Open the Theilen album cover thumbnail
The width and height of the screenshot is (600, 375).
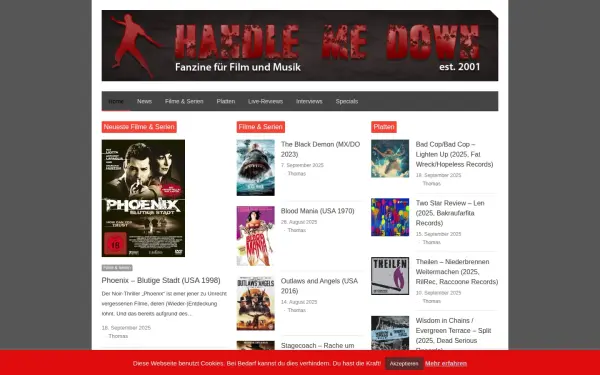tap(390, 276)
